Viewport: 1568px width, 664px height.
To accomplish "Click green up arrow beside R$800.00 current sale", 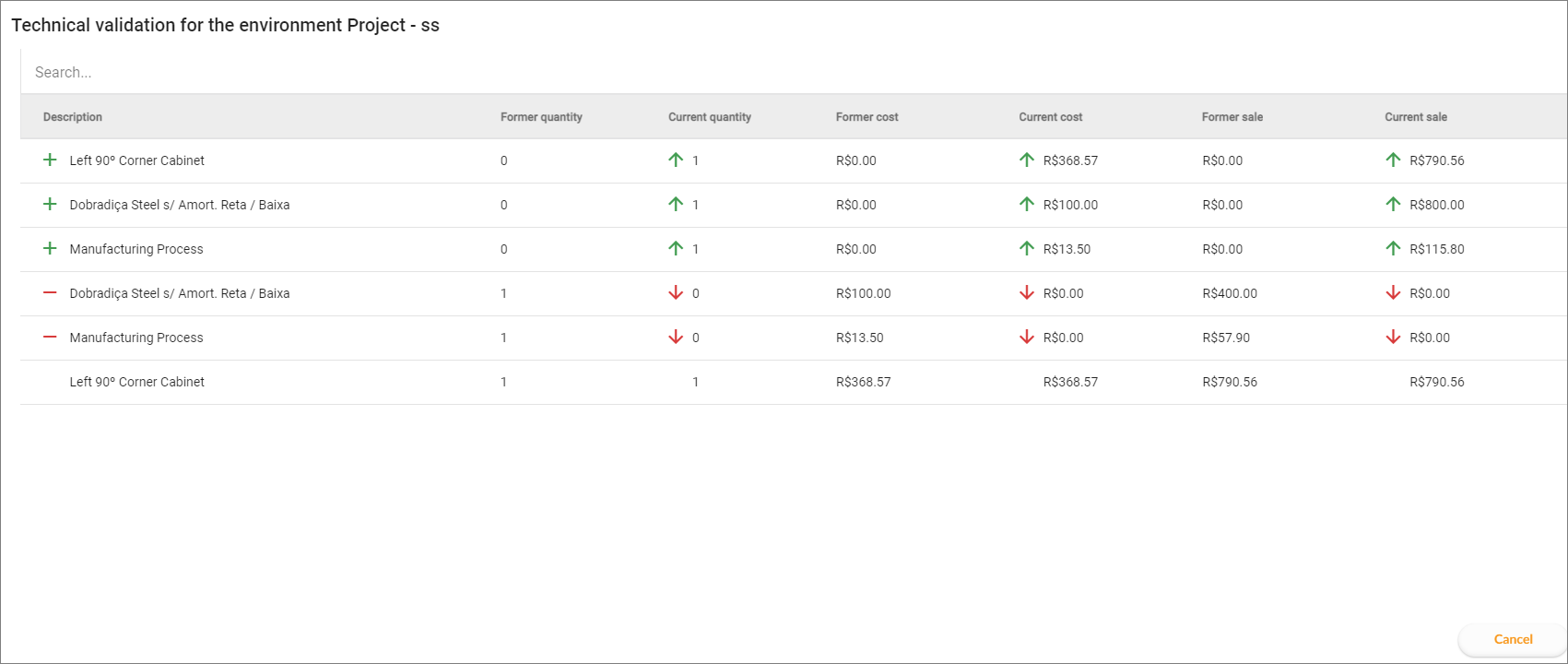I will [1393, 204].
